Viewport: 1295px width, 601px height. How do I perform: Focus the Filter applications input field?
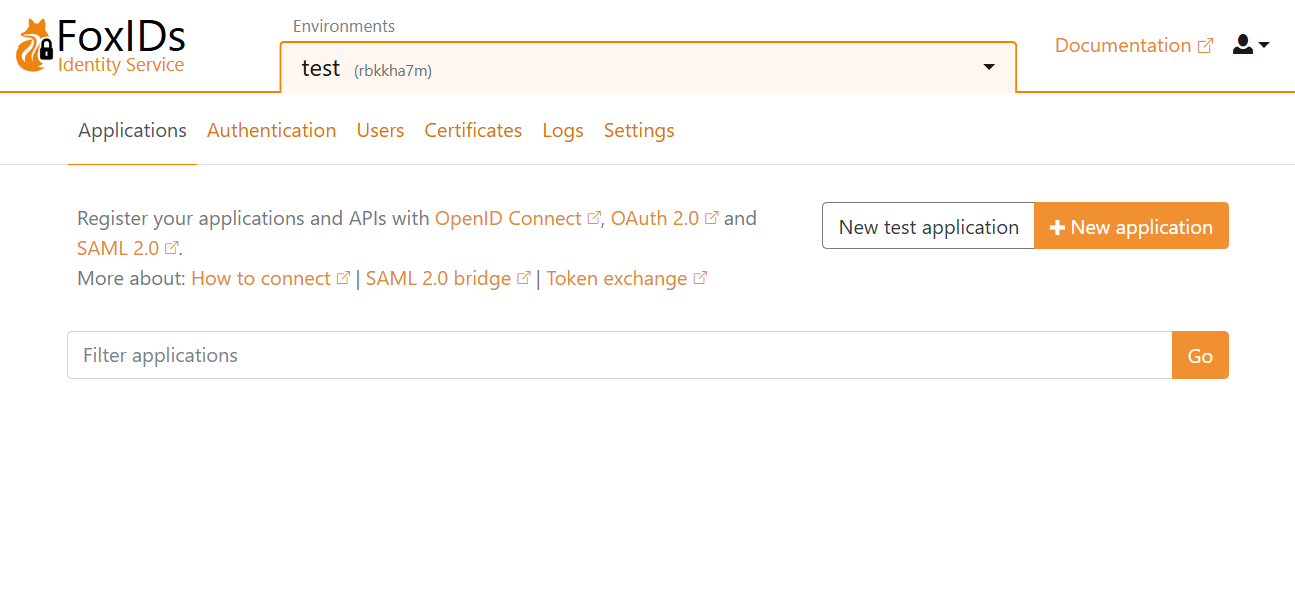[619, 355]
